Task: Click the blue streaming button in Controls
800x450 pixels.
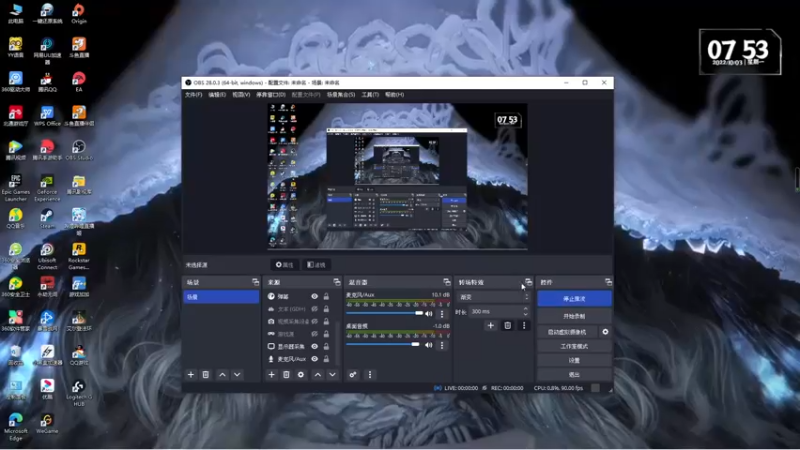Action: 574,298
